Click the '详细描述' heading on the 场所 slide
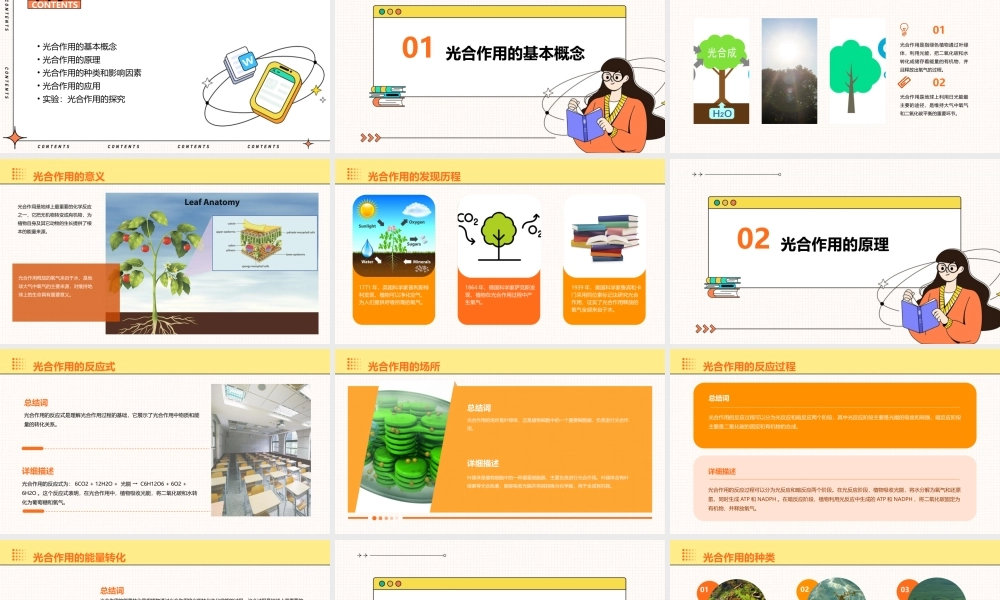 [x=483, y=464]
